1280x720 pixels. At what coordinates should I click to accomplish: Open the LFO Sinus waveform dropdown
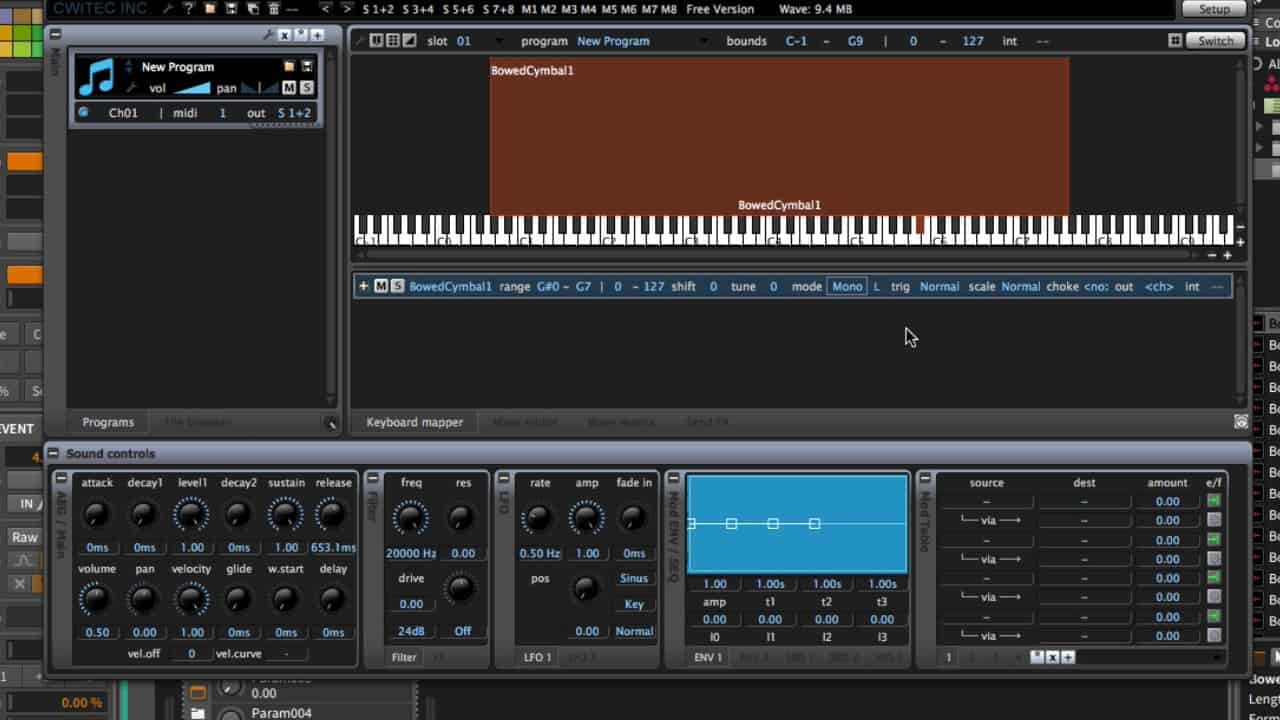634,578
